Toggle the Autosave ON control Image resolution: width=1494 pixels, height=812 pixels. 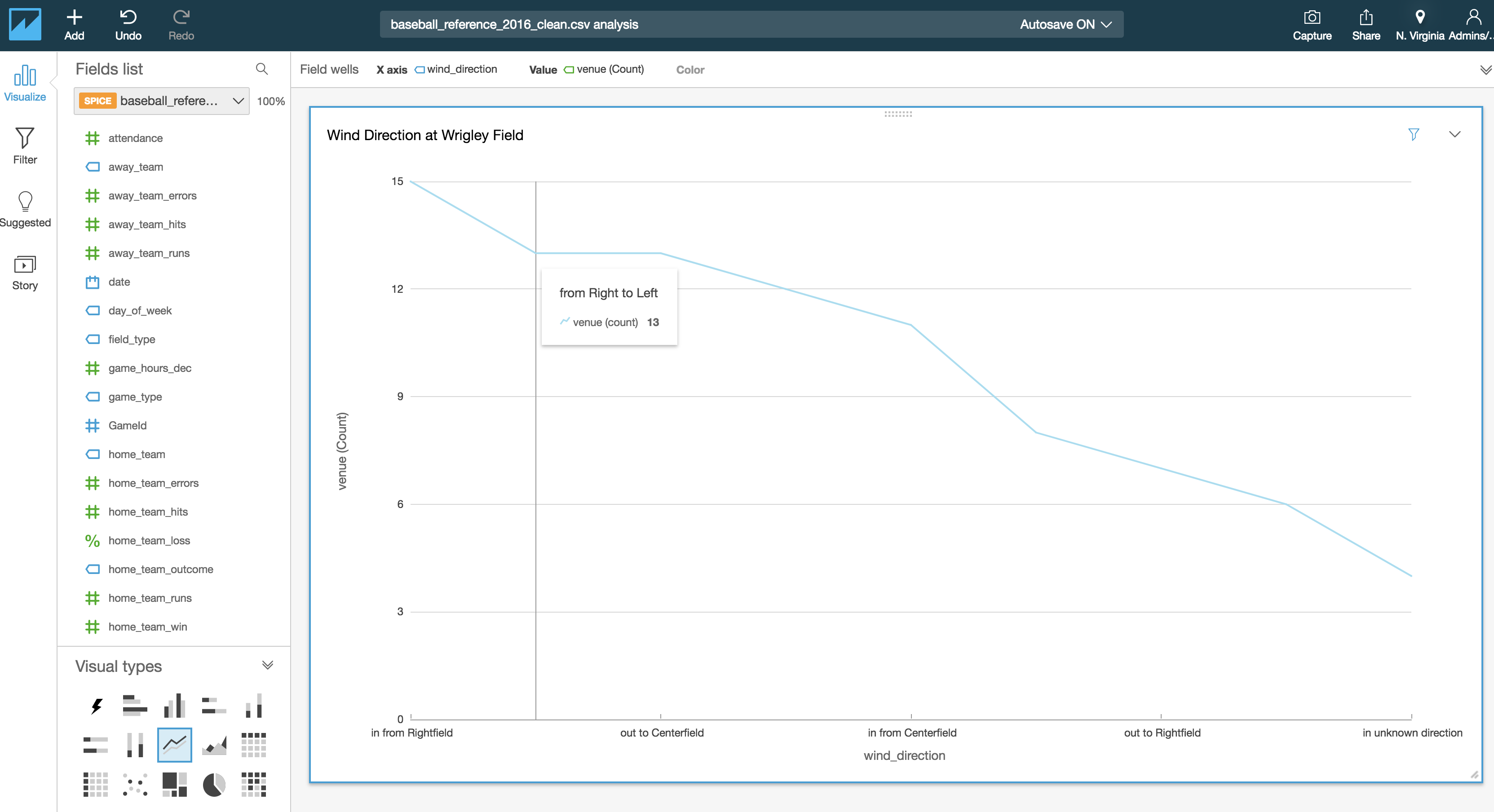(1065, 24)
